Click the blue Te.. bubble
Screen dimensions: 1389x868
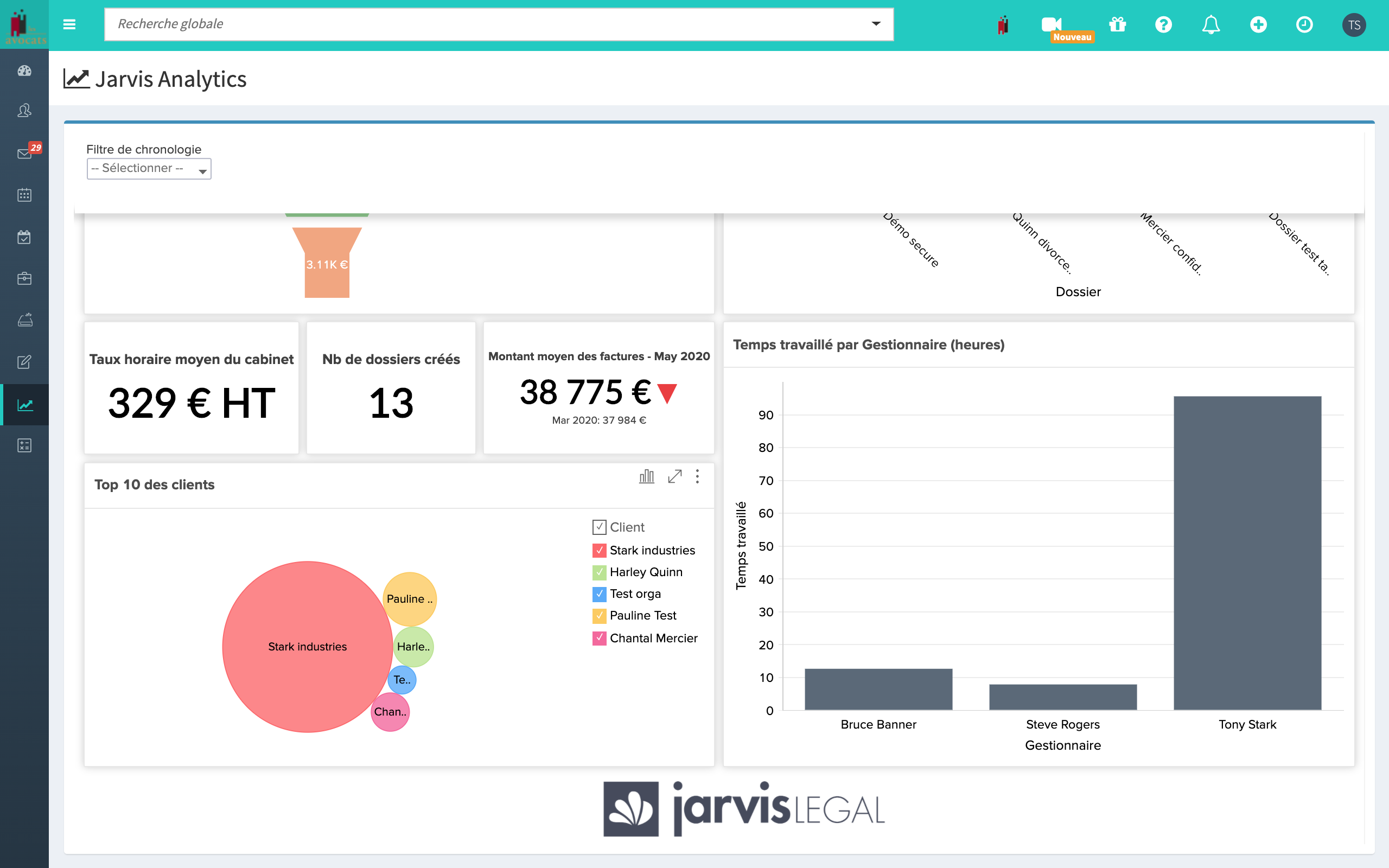[402, 680]
